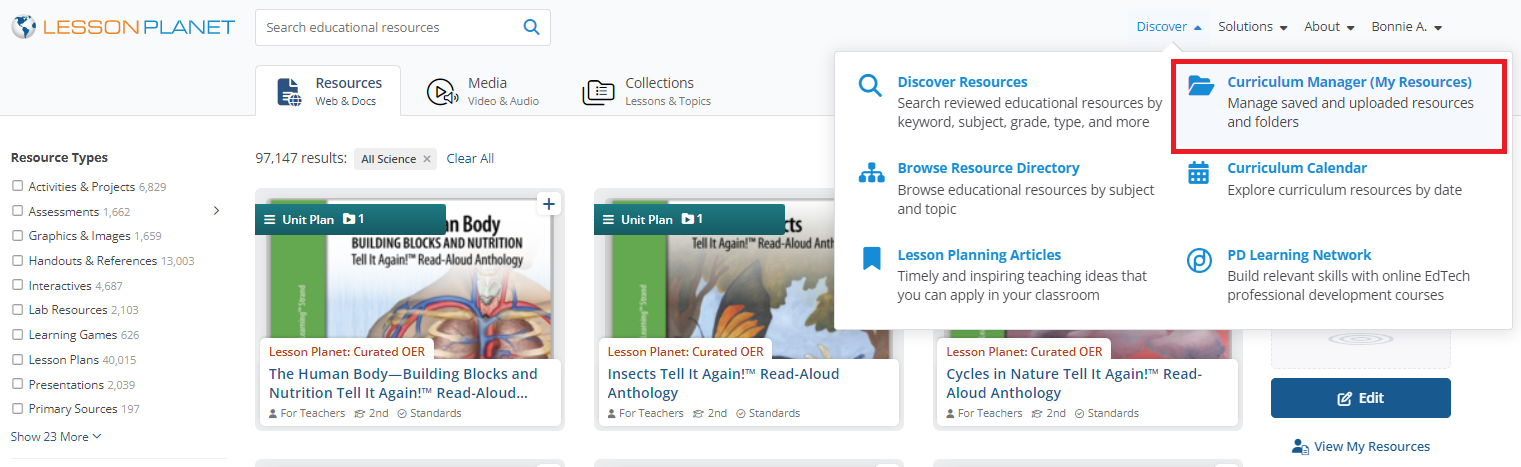Check the Learning Games checkbox
Screen dimensions: 1521x467
17,335
